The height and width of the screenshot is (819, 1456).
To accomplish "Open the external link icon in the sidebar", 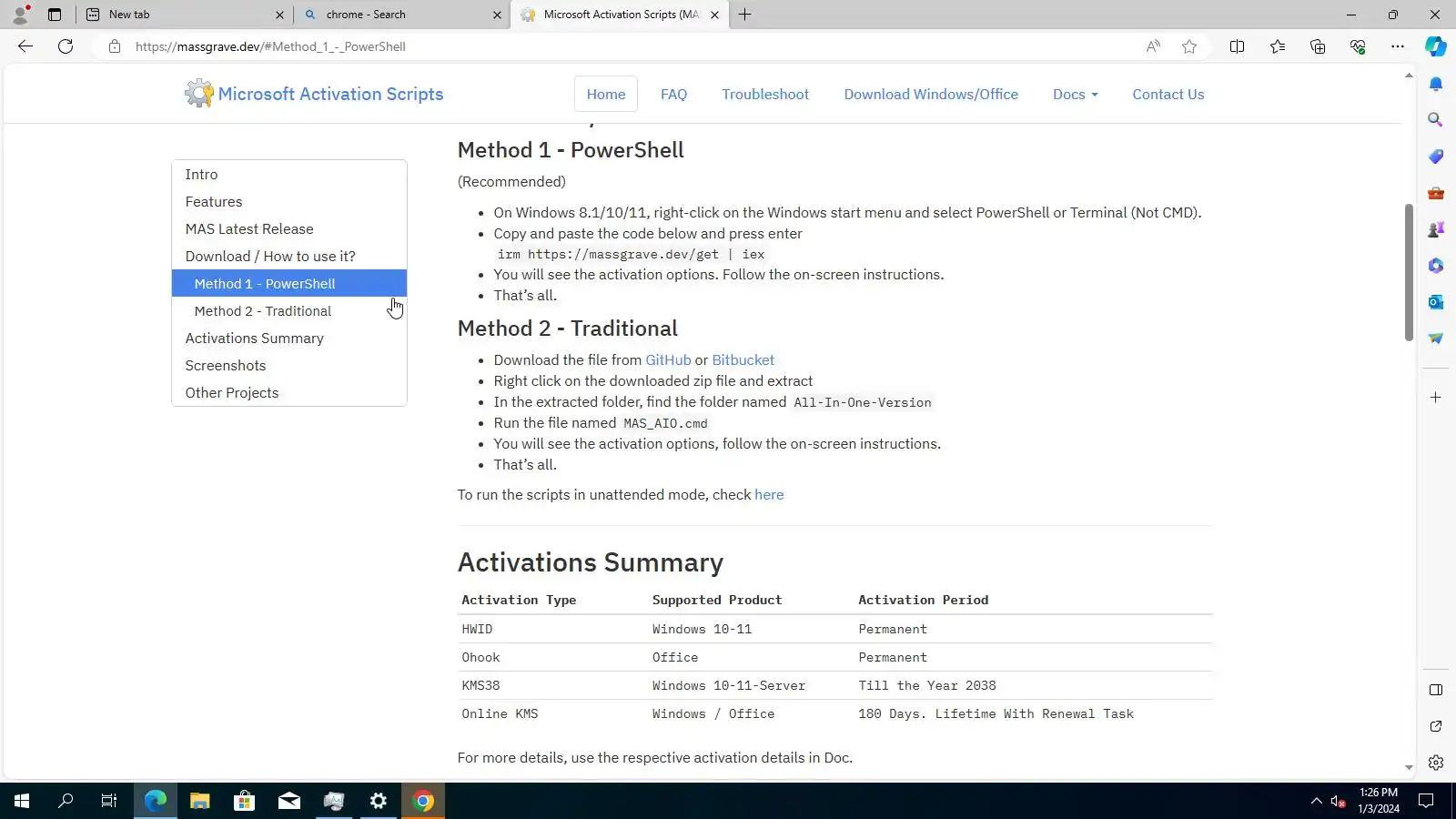I will 1436,726.
